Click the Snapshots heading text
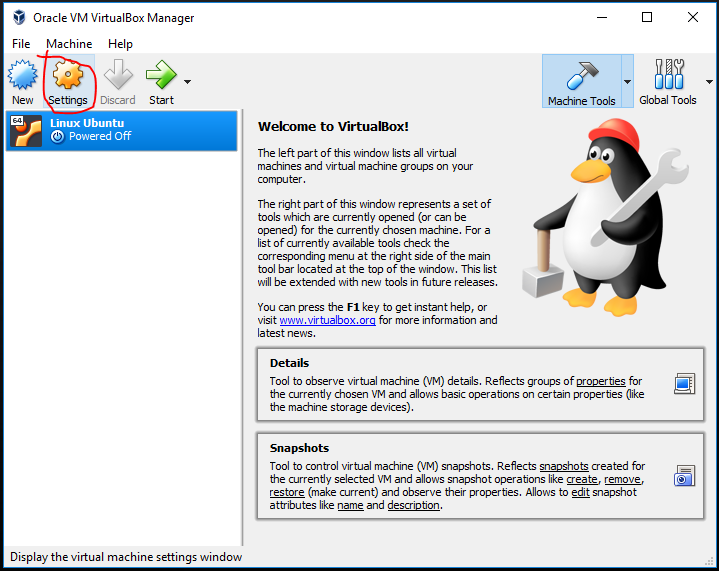Screen dimensions: 719x571 click(299, 448)
